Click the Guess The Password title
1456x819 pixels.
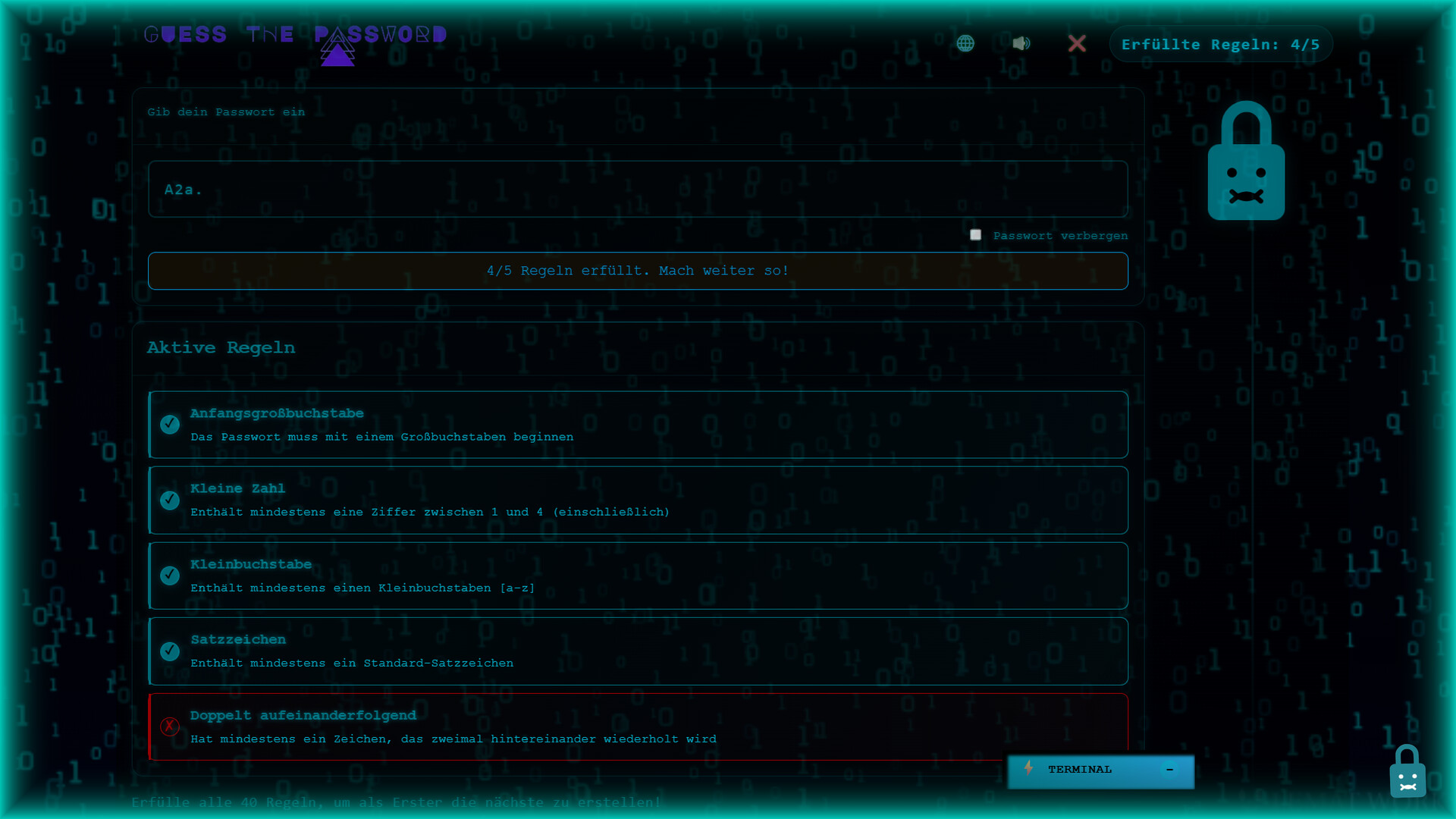coord(295,35)
